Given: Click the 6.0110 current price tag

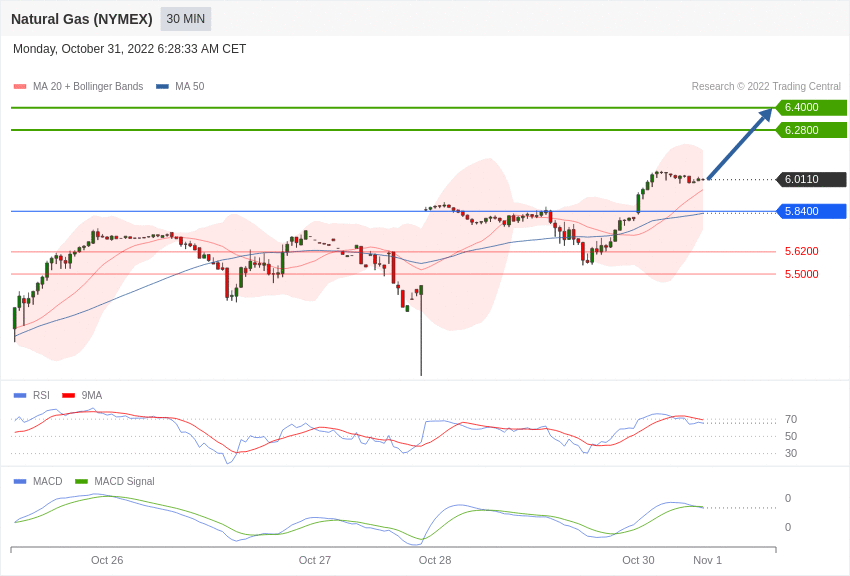Looking at the screenshot, I should (x=811, y=180).
